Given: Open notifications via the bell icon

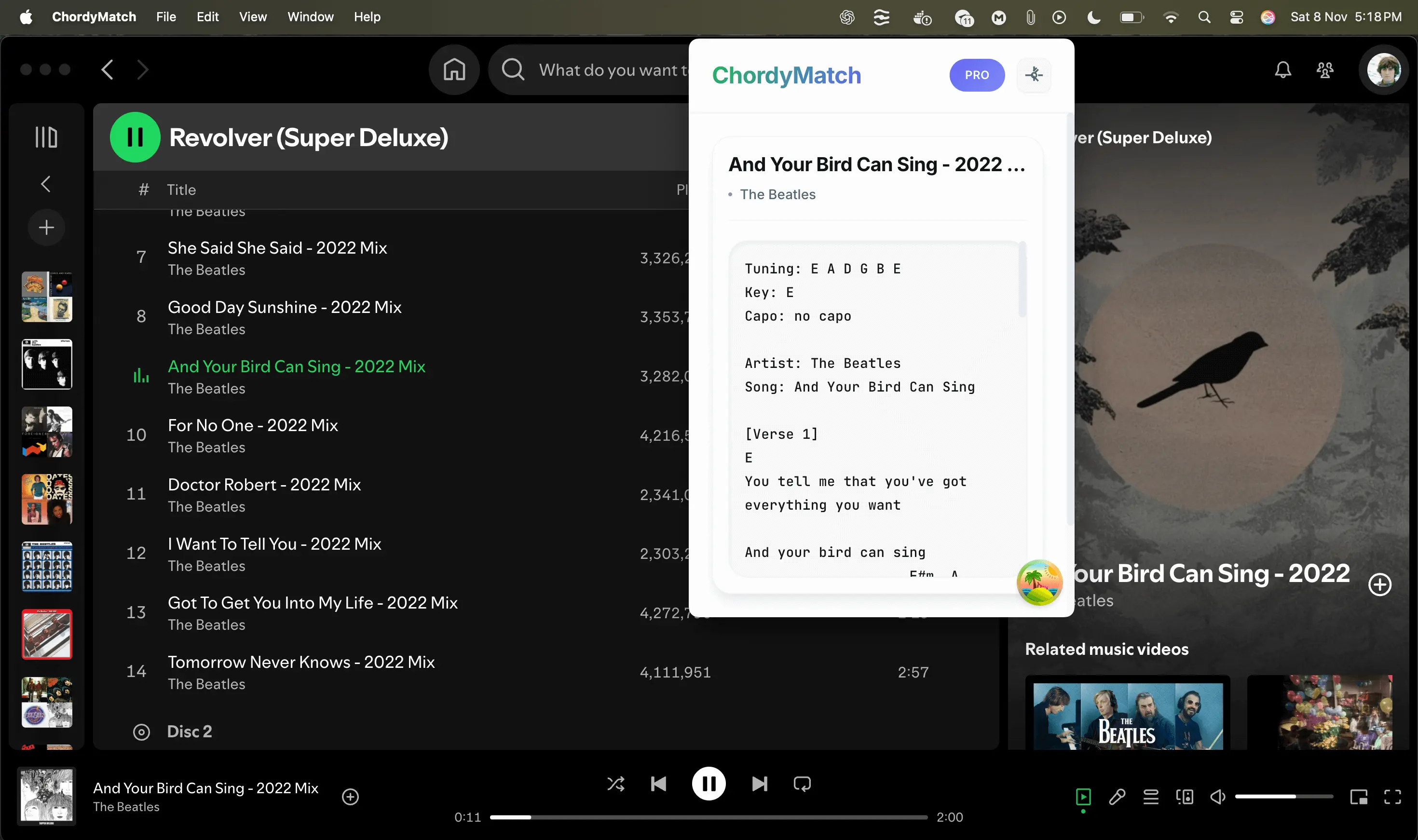Looking at the screenshot, I should (1282, 69).
